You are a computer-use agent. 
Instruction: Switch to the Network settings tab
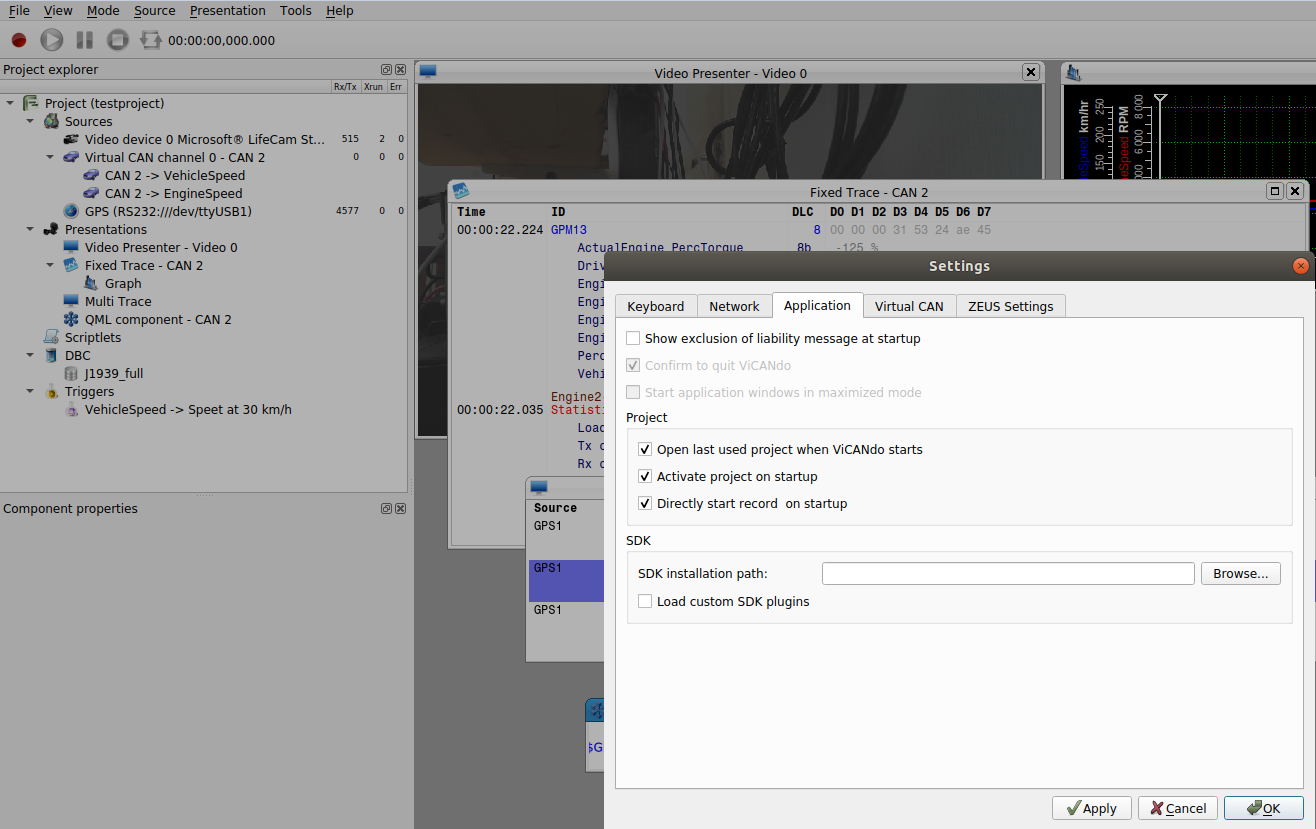coord(734,307)
